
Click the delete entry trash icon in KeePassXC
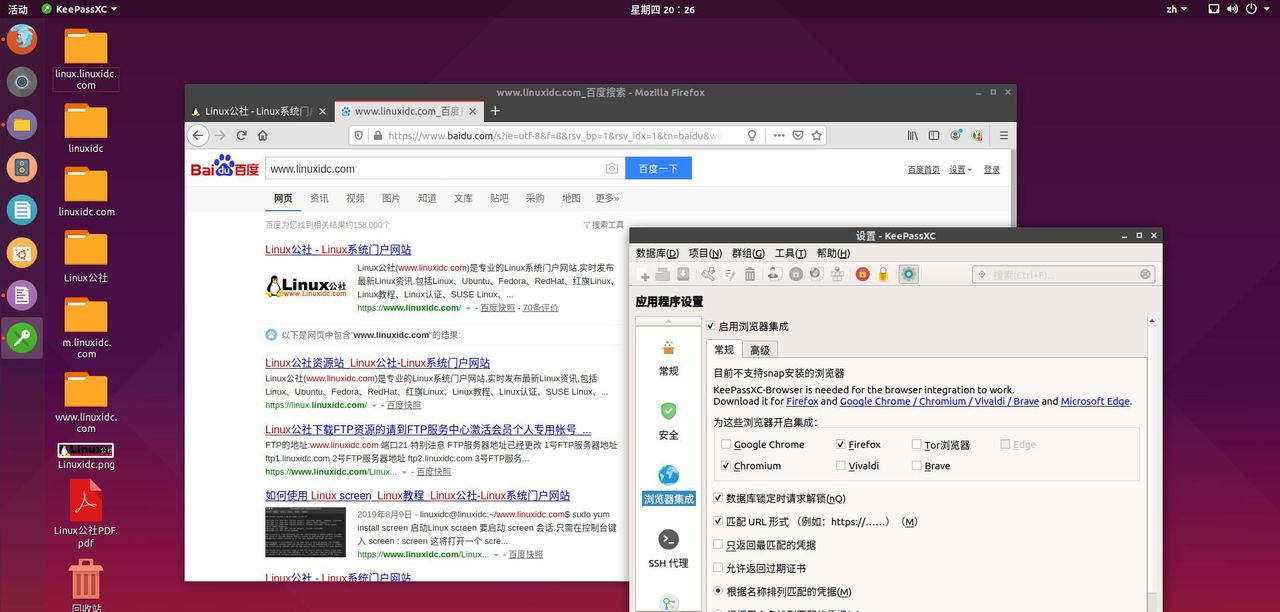750,275
